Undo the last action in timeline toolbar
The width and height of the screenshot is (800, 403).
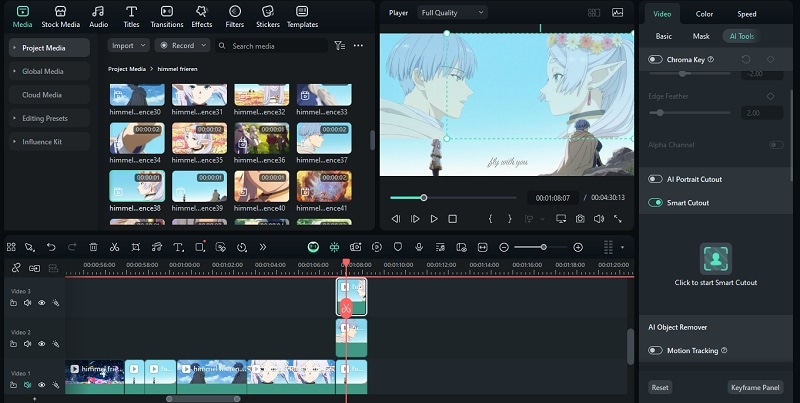pos(51,247)
